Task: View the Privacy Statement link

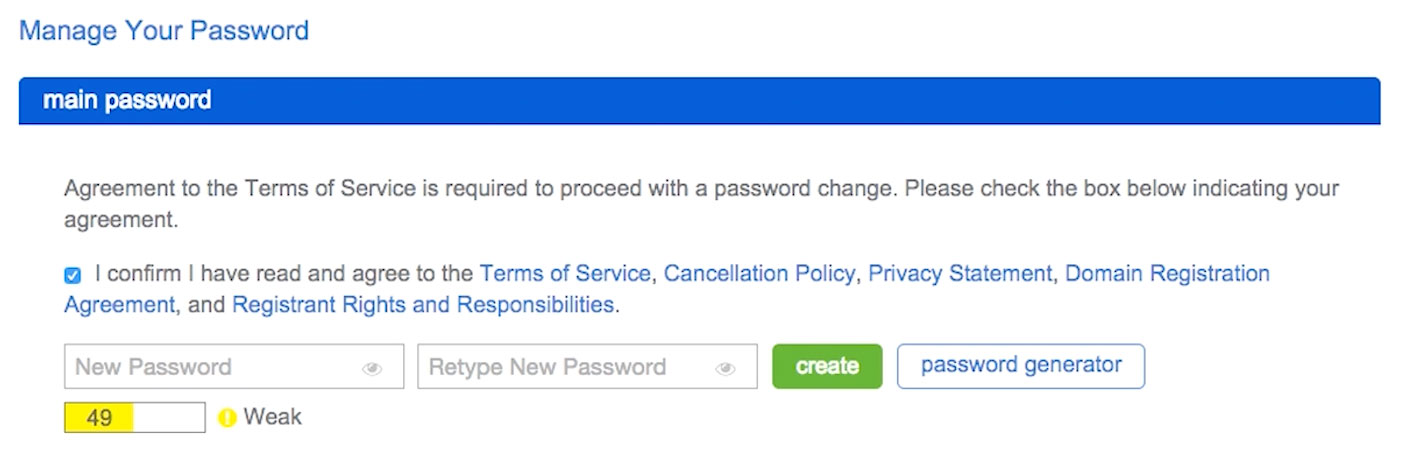Action: click(960, 273)
